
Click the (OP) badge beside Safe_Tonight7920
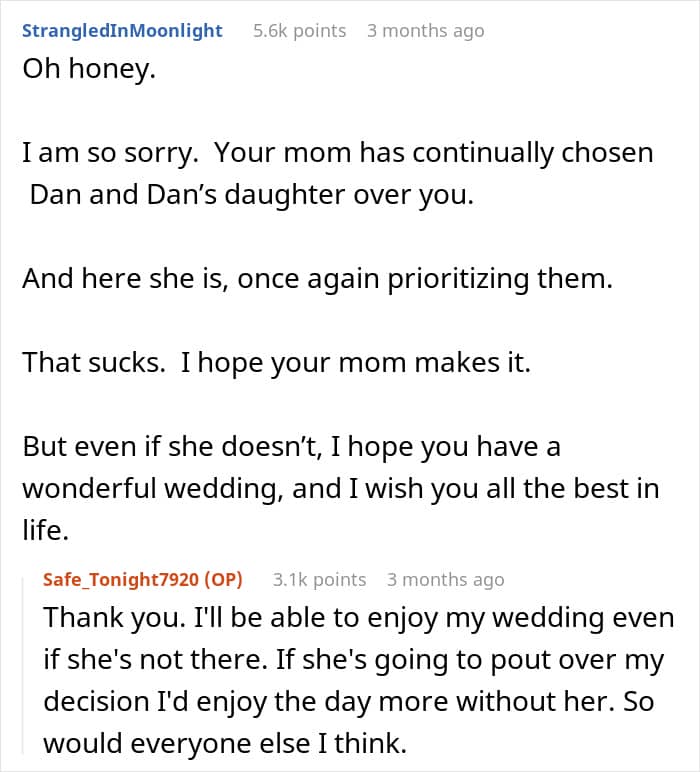click(x=223, y=580)
